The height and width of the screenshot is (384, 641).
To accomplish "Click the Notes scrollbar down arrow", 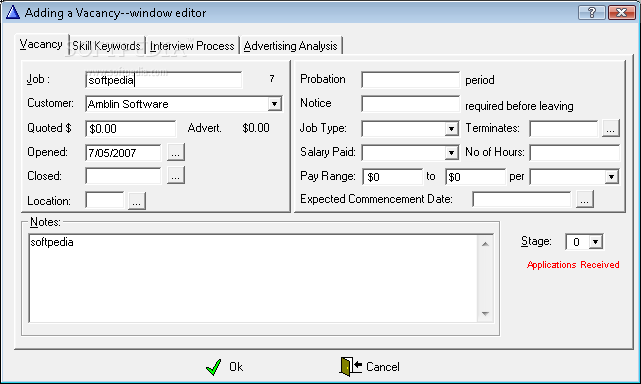I will click(485, 314).
